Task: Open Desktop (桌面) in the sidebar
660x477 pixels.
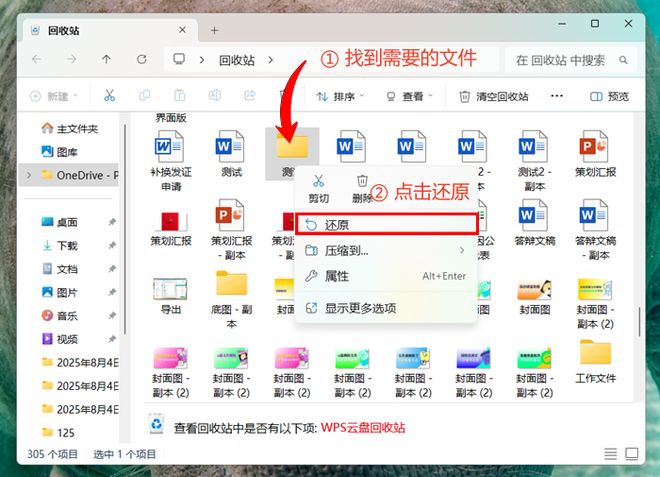Action: pos(59,222)
